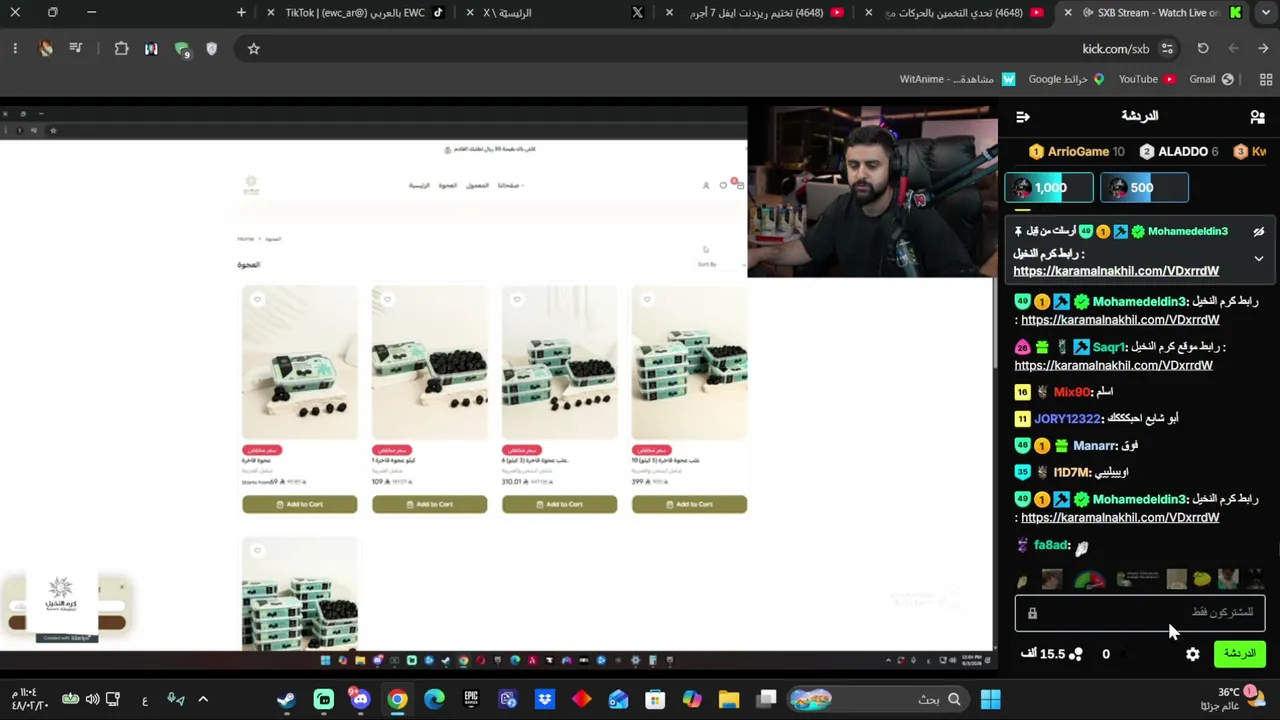Select the 500 gift goal card
The width and height of the screenshot is (1280, 720).
click(x=1144, y=188)
